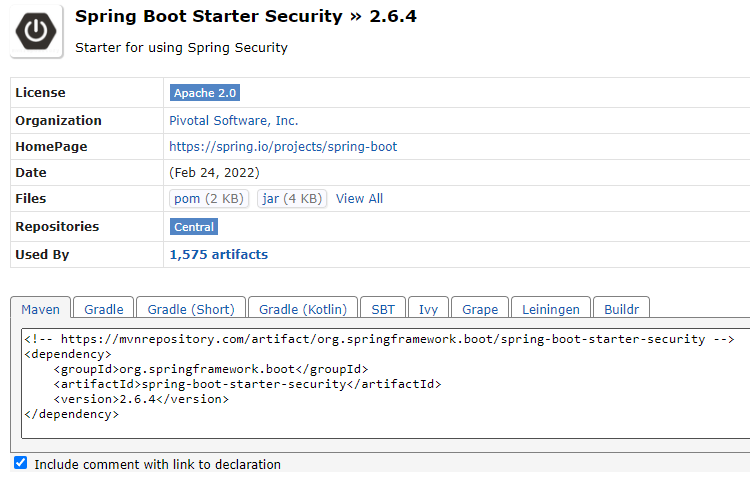Click the View All files link
The height and width of the screenshot is (482, 750).
point(359,198)
